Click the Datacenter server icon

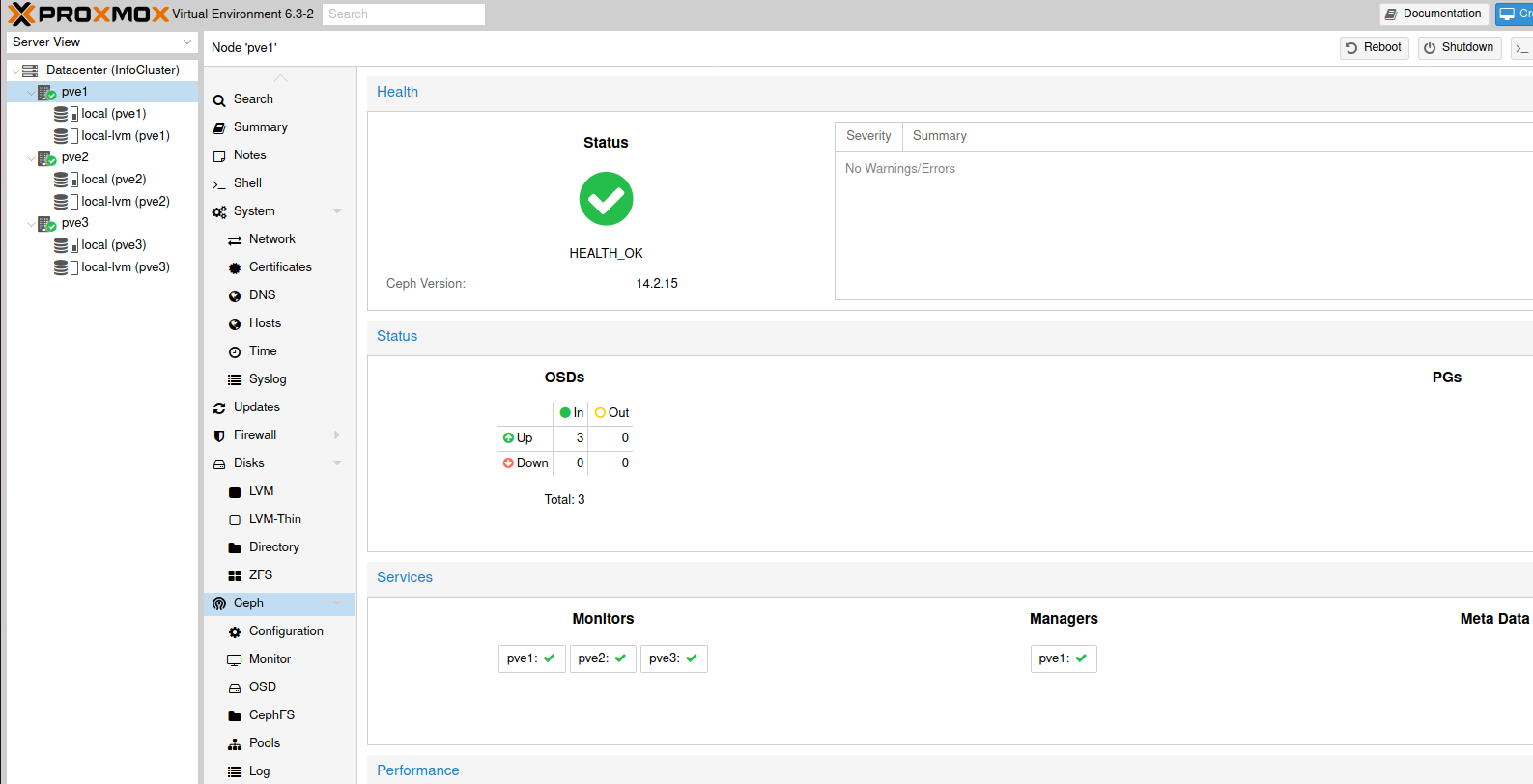point(30,70)
